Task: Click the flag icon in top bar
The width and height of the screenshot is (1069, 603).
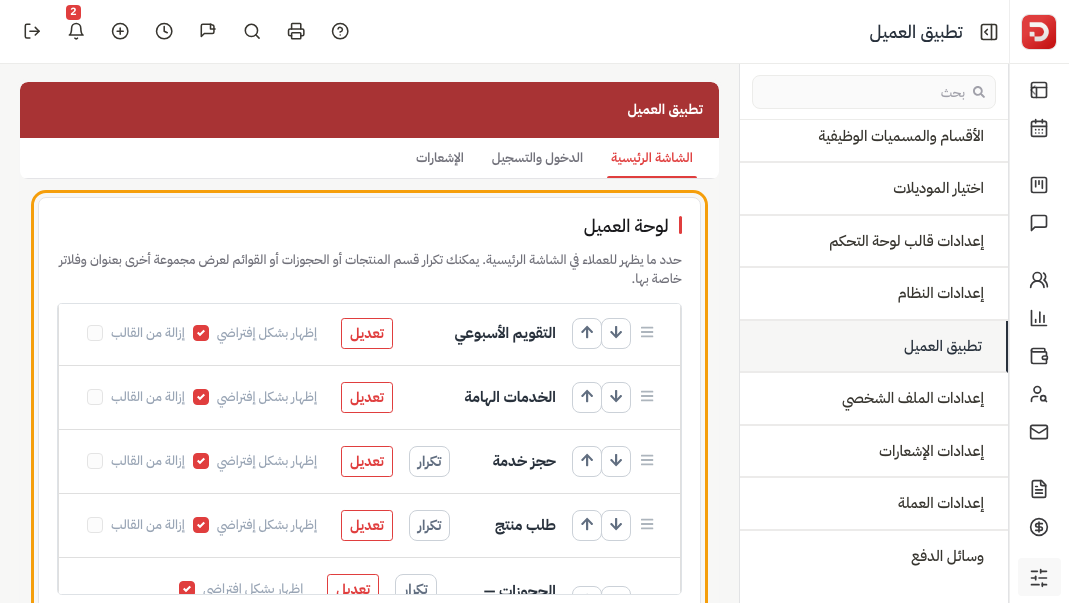Action: click(208, 31)
